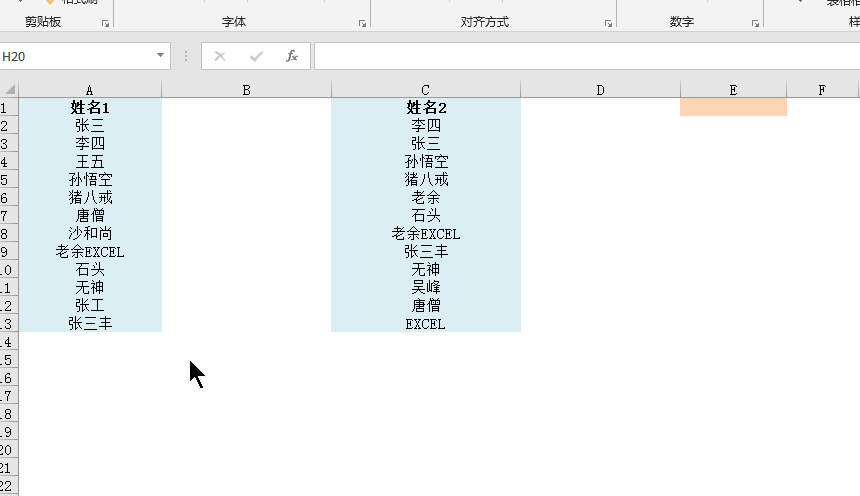Open the Insert Function fx dialog
Viewport: 860px width, 496px height.
click(x=292, y=56)
